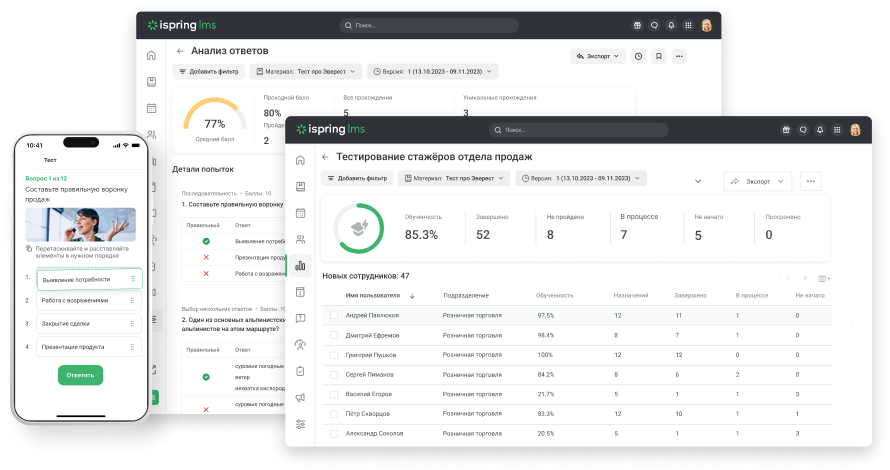The height and width of the screenshot is (470, 890).
Task: Open course catalog book icon in front sidebar
Action: [300, 186]
